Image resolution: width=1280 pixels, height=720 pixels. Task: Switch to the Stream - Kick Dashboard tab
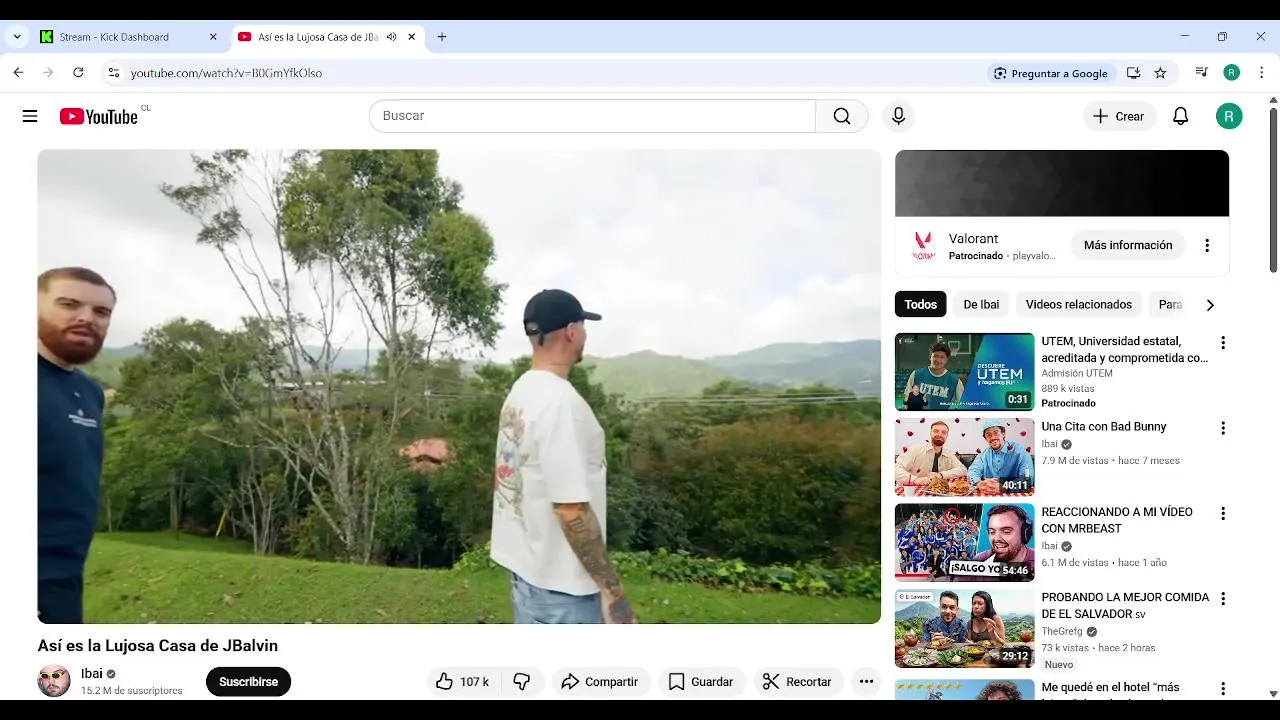coord(128,37)
